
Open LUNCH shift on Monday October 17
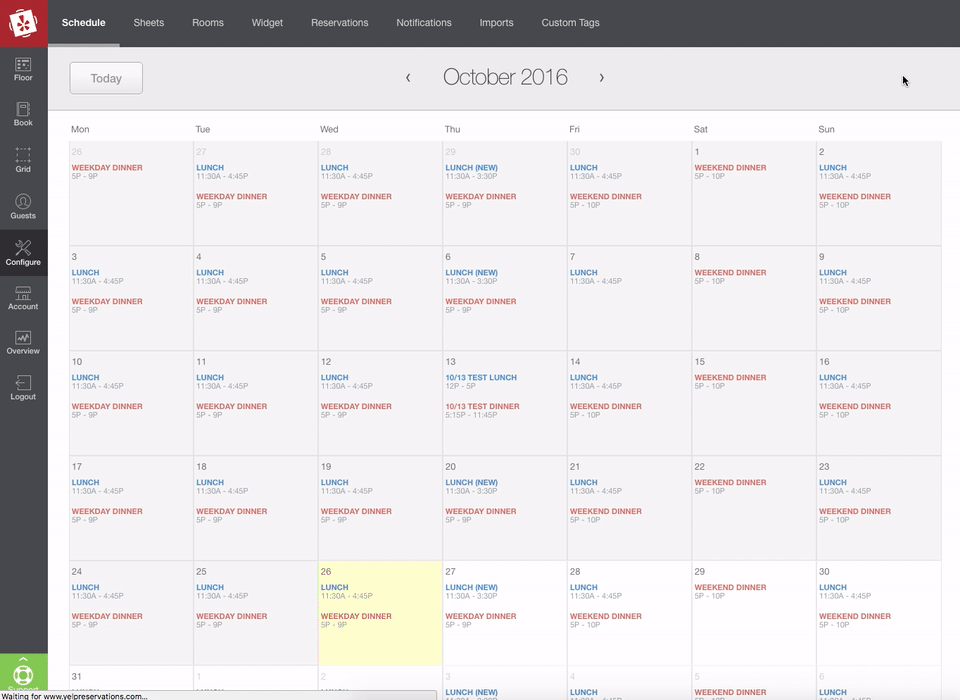point(85,483)
